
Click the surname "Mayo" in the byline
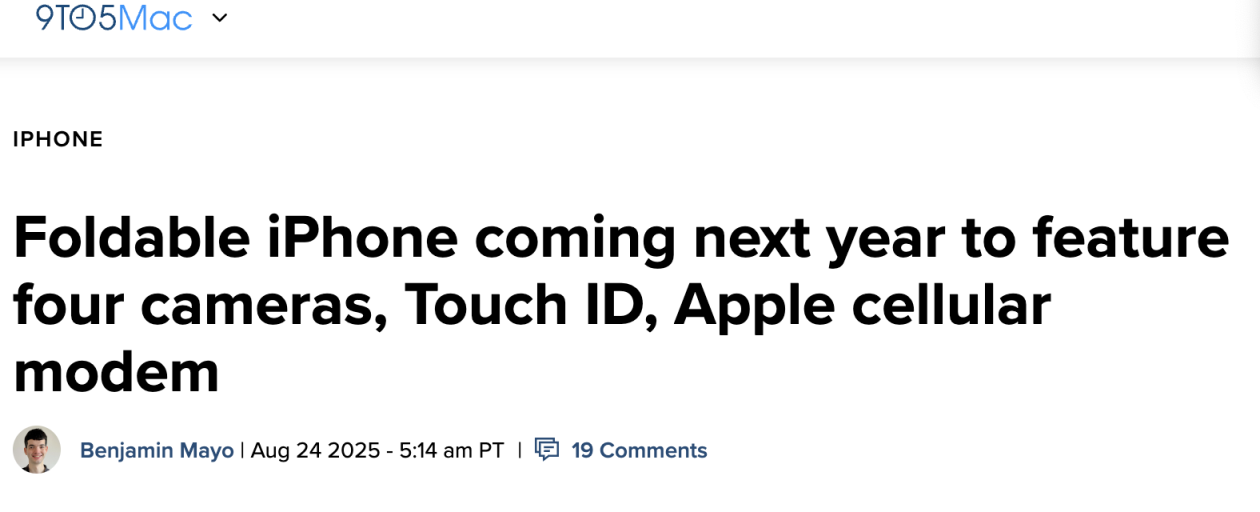[x=208, y=451]
